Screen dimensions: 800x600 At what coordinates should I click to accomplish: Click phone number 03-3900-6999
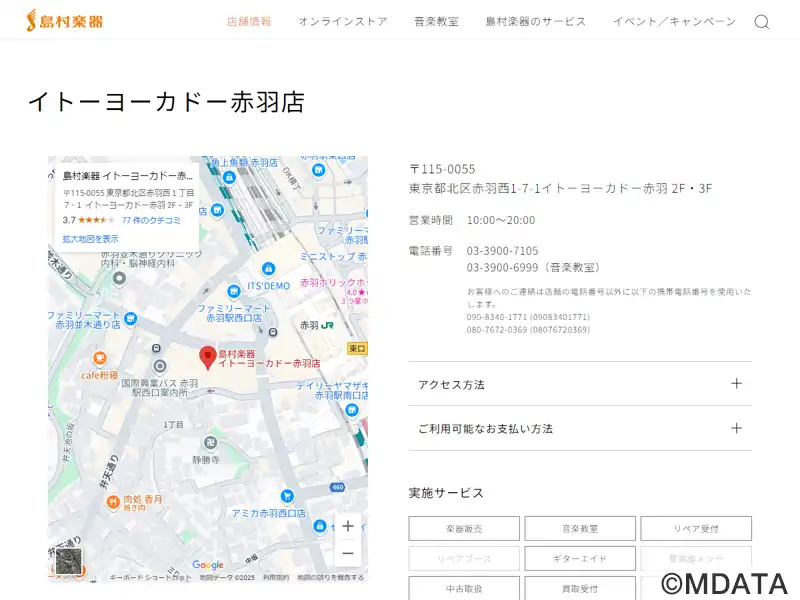tap(502, 267)
